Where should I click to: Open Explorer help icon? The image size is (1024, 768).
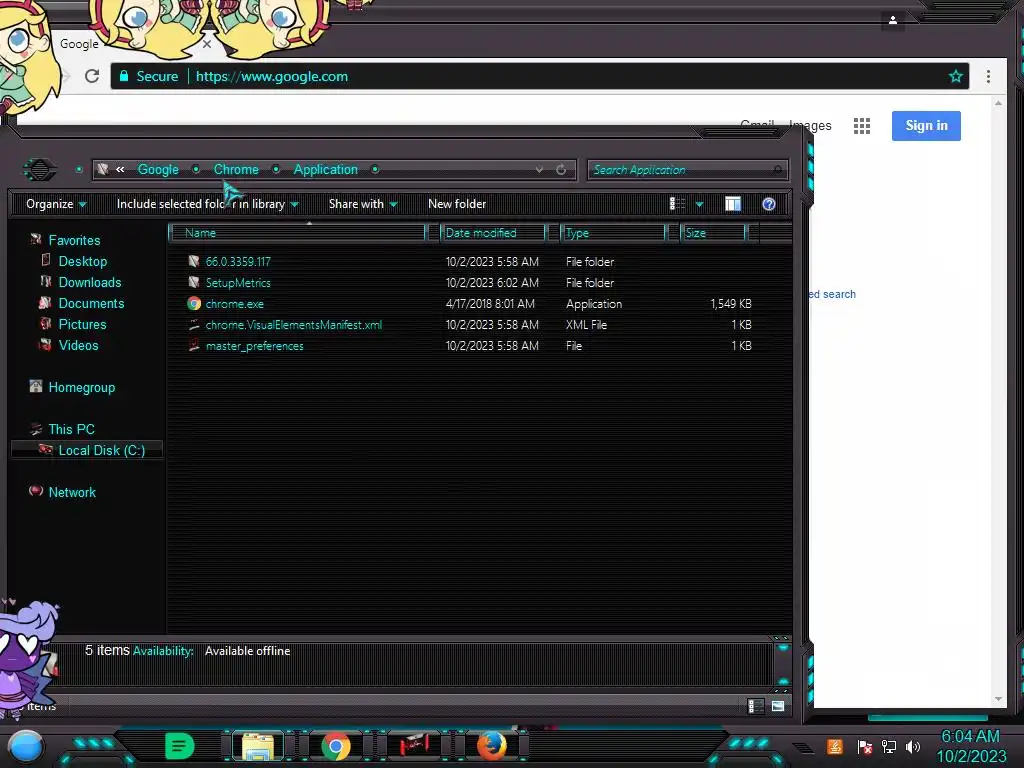coord(769,204)
